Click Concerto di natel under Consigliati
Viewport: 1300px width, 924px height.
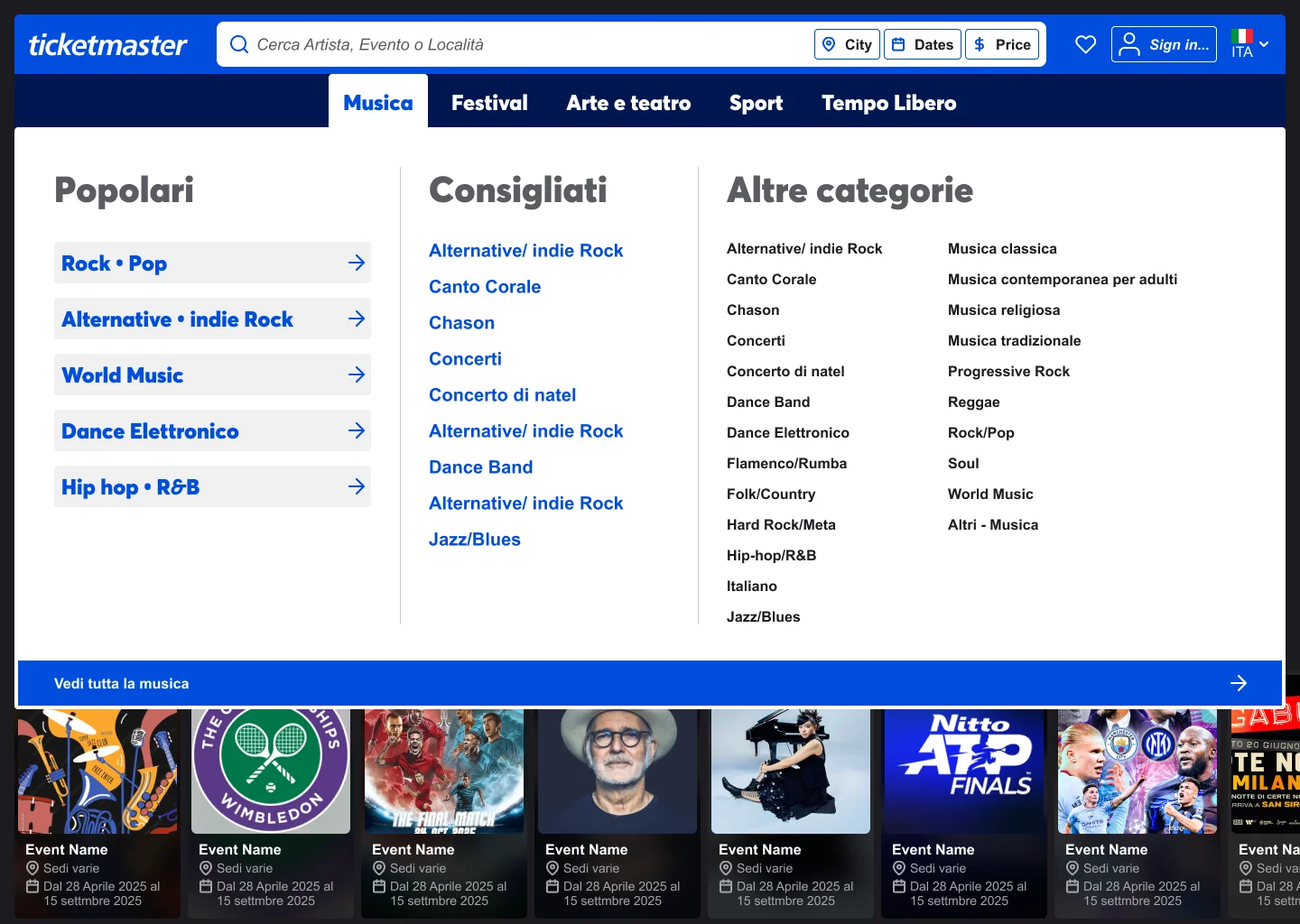point(502,394)
